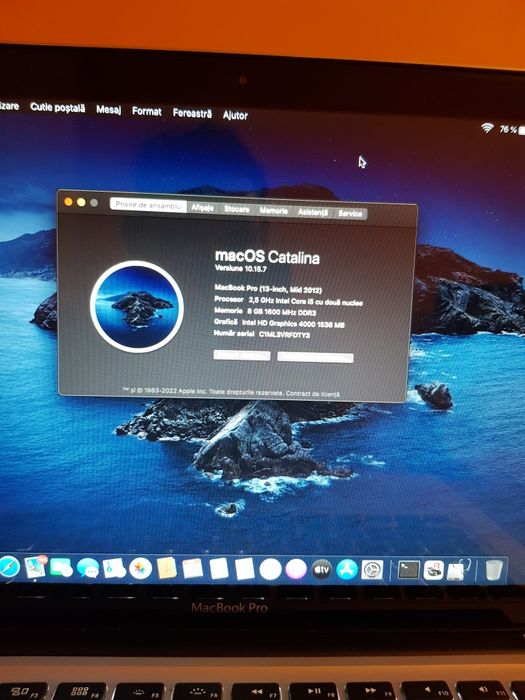
Task: Click the 76% battery indicator
Action: 512,129
